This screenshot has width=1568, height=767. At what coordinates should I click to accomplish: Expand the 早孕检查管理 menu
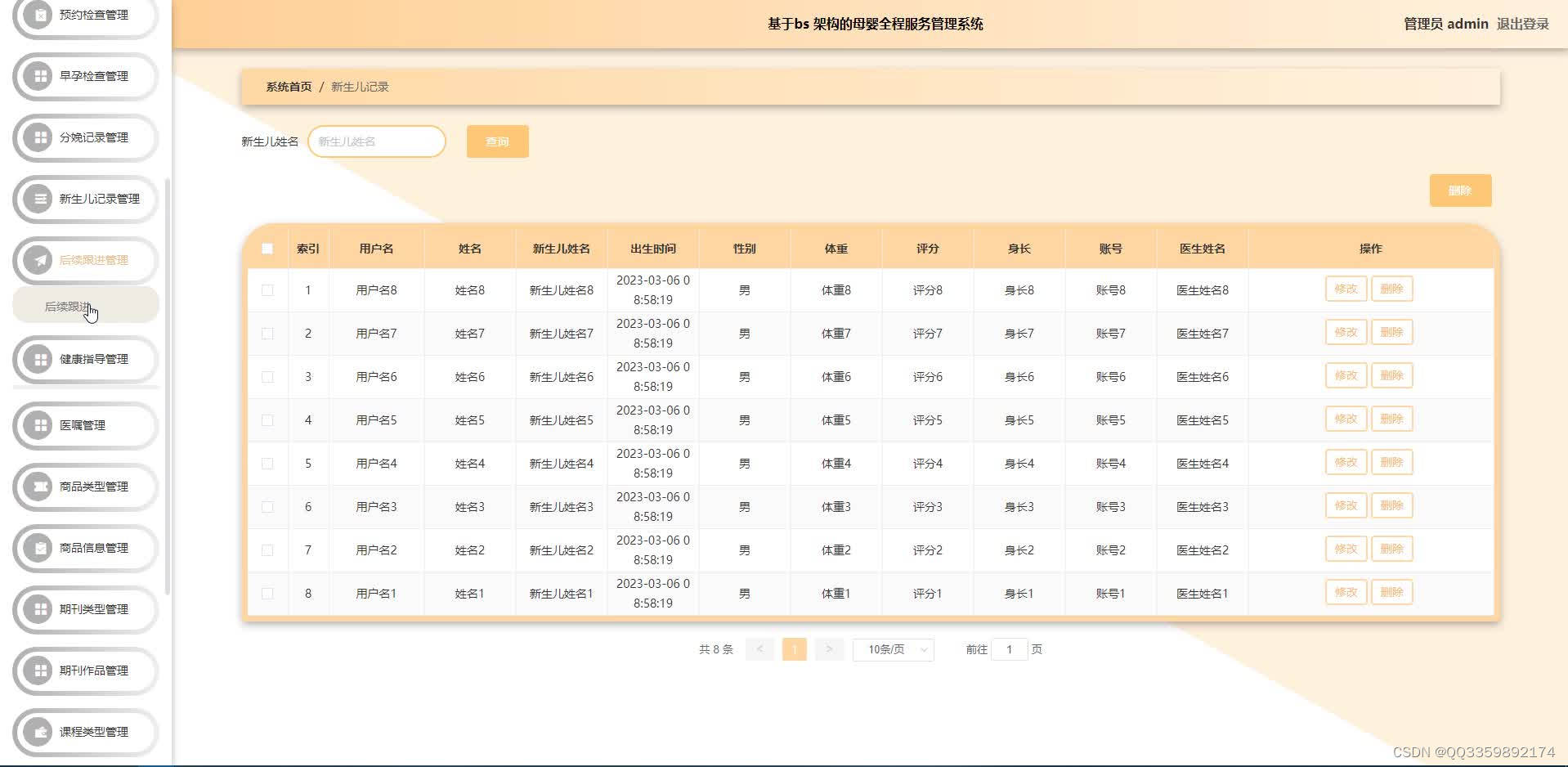pyautogui.click(x=85, y=76)
